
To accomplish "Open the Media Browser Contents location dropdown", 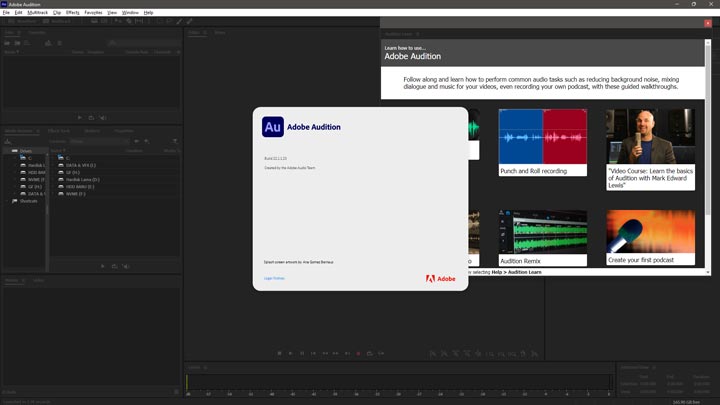I will pyautogui.click(x=100, y=141).
